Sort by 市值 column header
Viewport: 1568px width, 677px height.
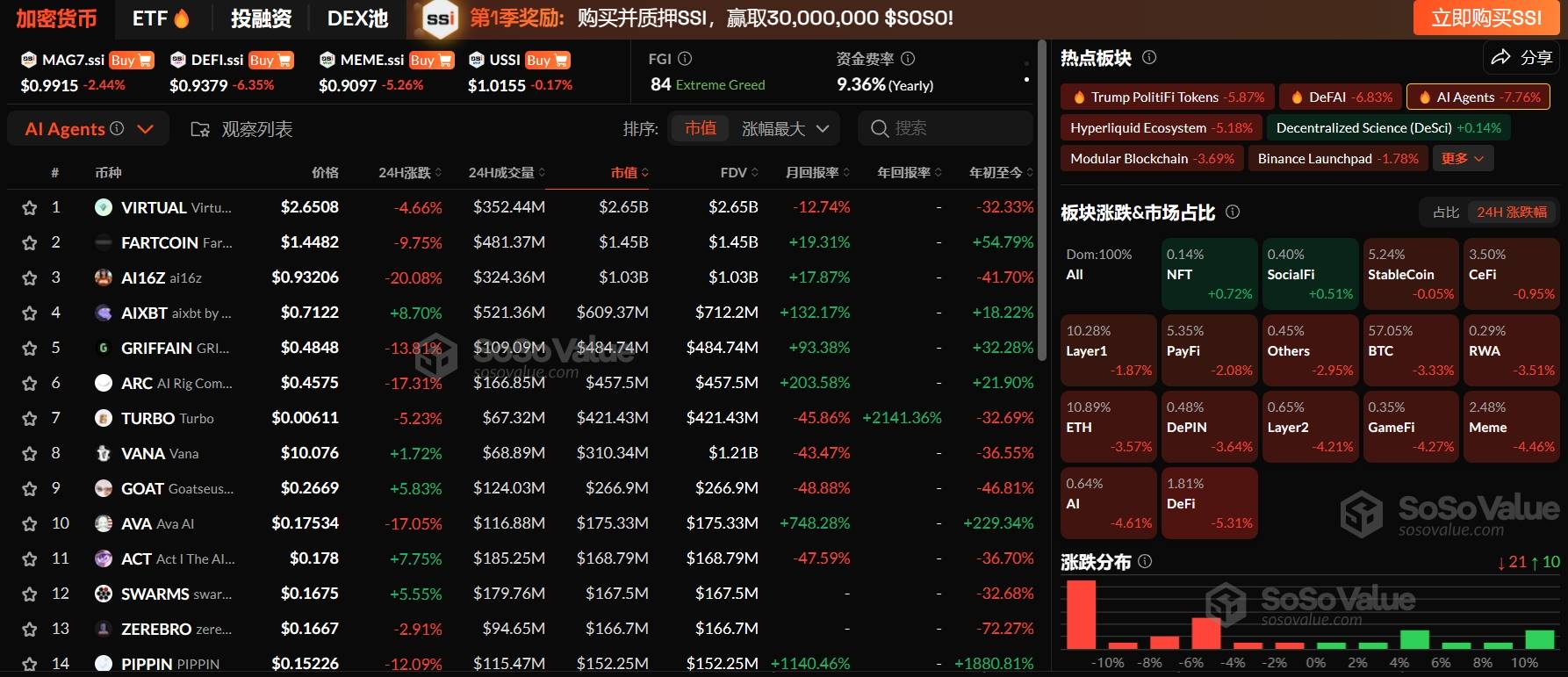click(x=629, y=173)
